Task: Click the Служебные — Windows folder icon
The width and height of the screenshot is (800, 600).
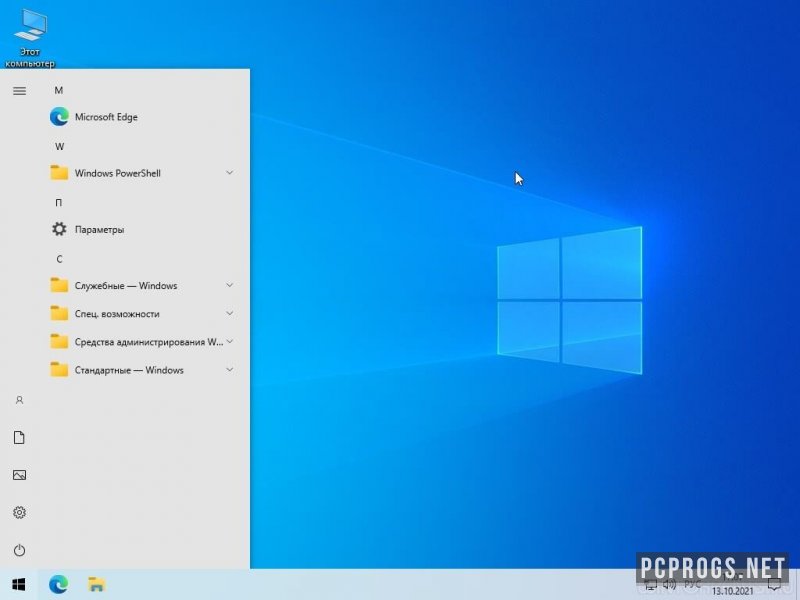Action: click(59, 285)
